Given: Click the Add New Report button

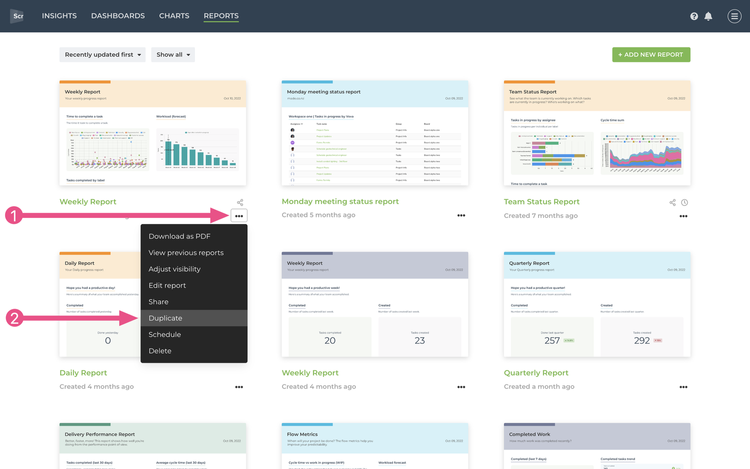Looking at the screenshot, I should tap(651, 55).
